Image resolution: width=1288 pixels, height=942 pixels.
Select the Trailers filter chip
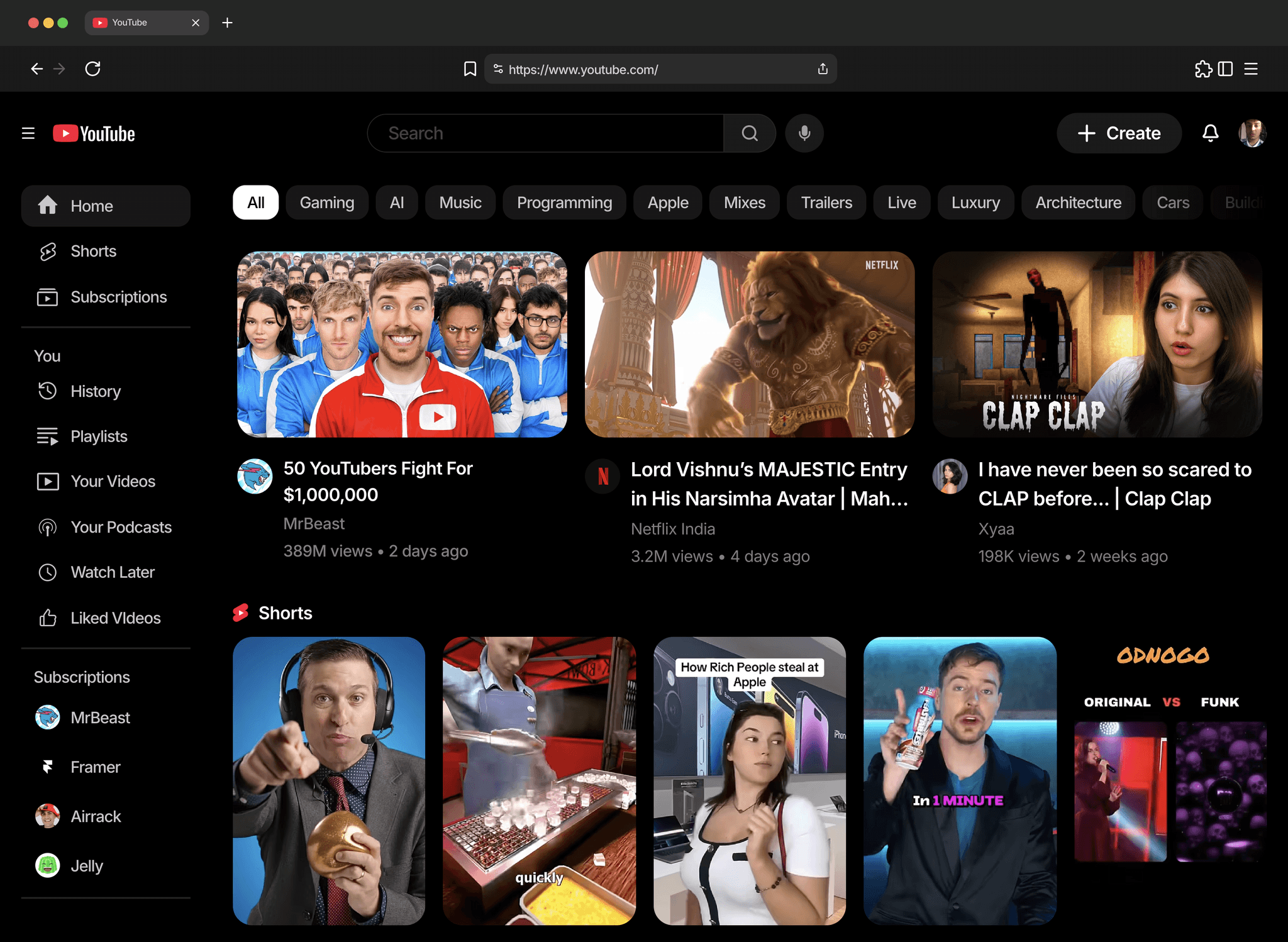826,202
